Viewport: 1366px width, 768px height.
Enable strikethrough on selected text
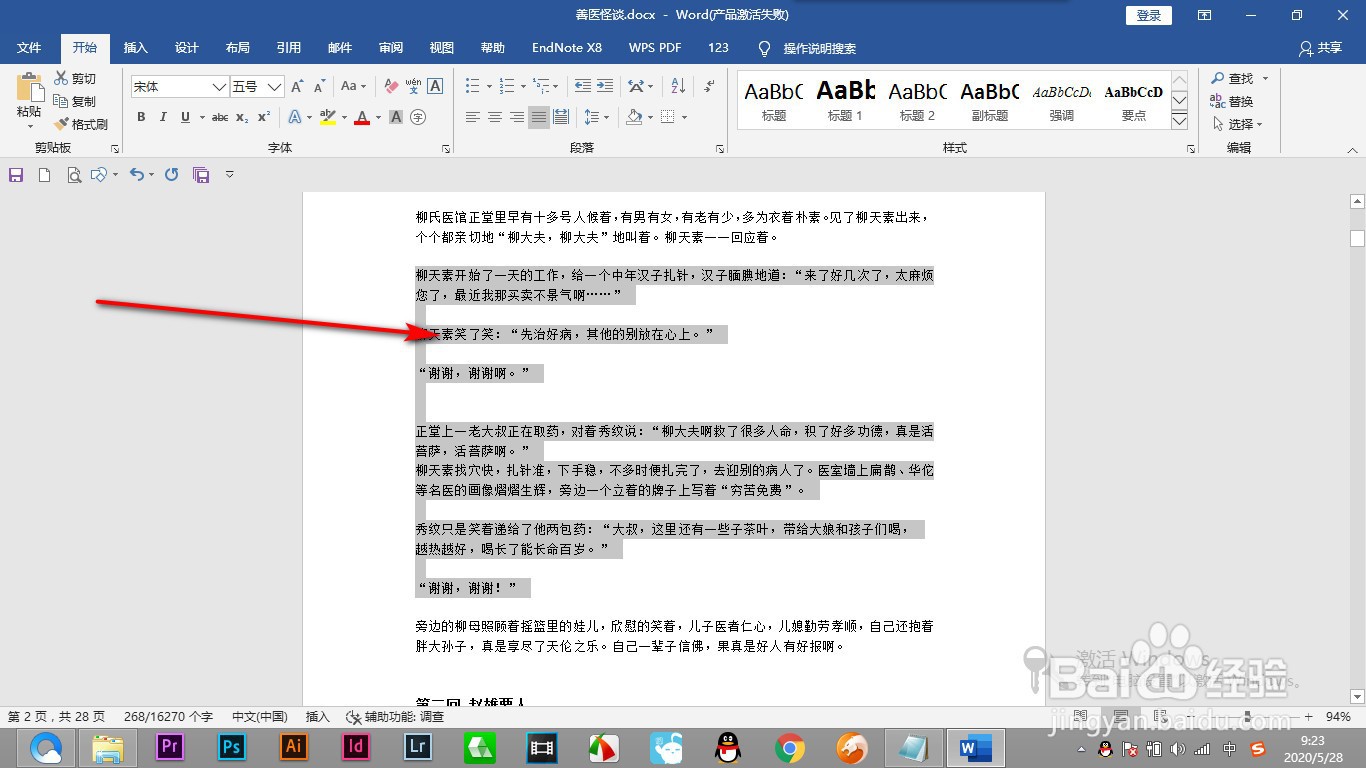tap(219, 117)
